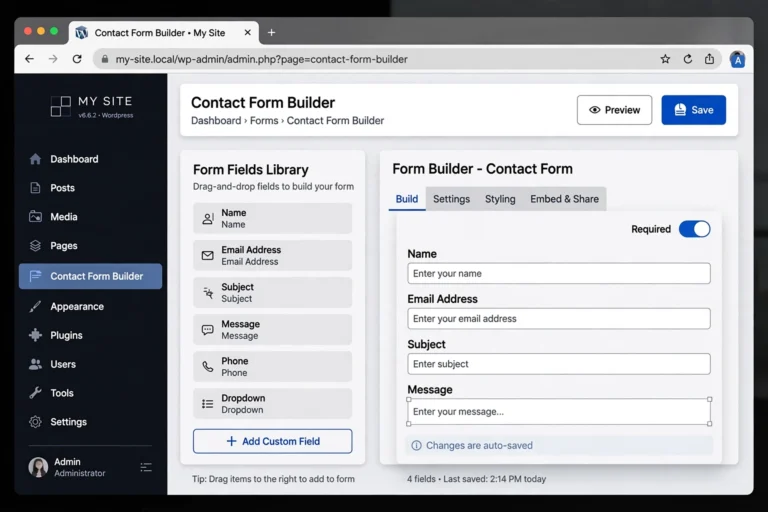Screen dimensions: 768x512
Task: Click Add Custom Field button
Action: [272, 441]
